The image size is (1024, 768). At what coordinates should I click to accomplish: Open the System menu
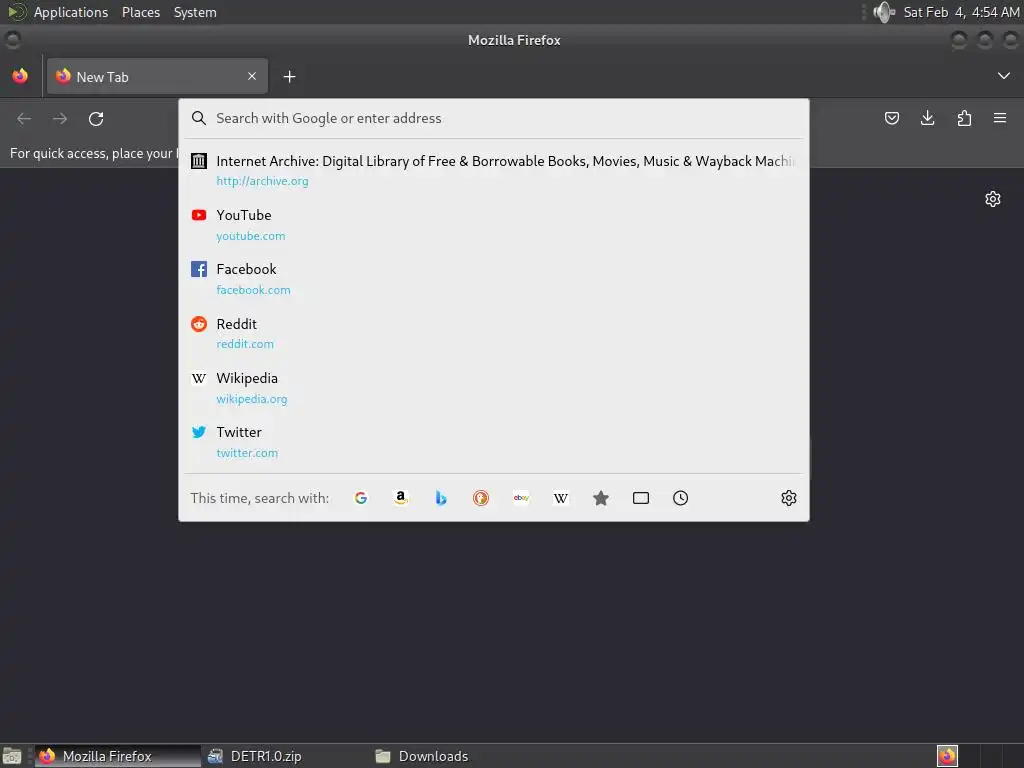(x=195, y=12)
